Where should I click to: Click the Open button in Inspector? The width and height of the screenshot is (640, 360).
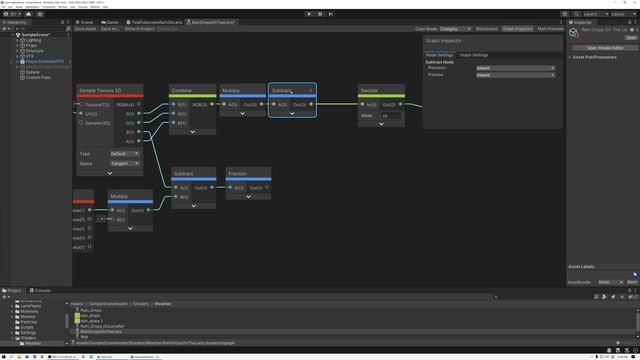point(631,38)
